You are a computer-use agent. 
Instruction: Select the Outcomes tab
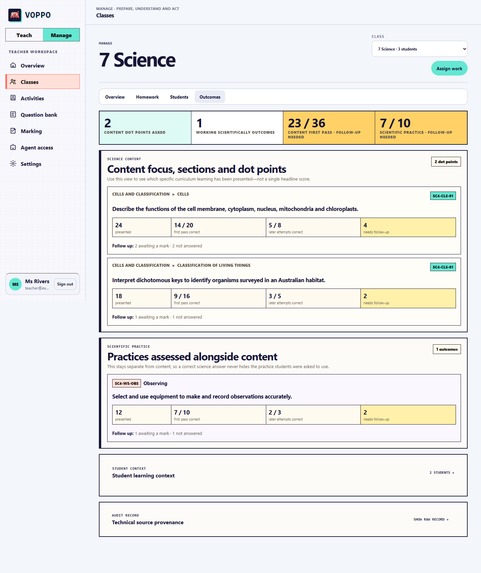(x=210, y=97)
